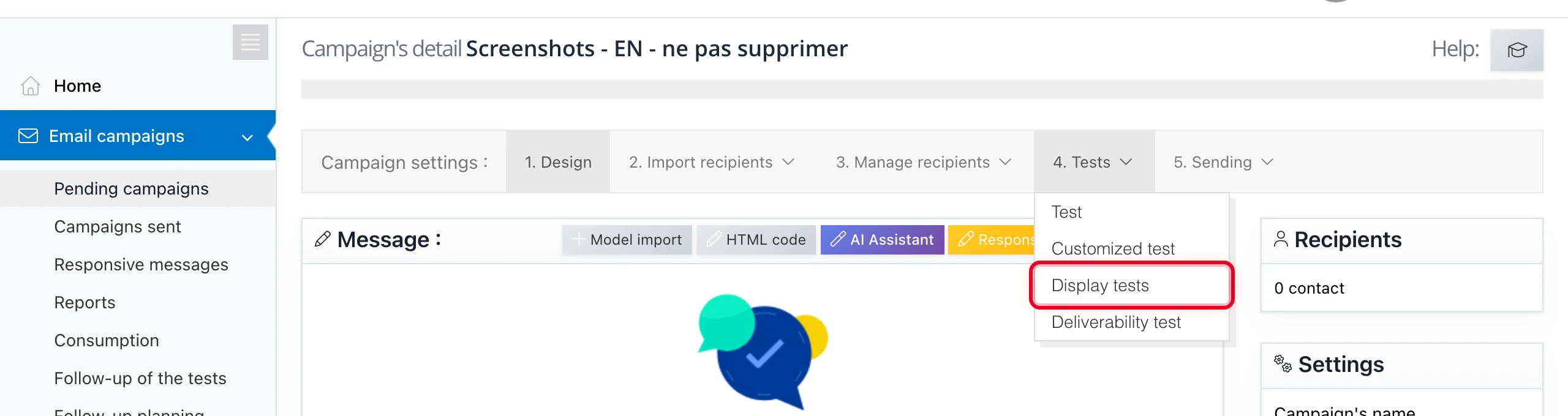This screenshot has height=416, width=1568.
Task: Click the gears icon next to Settings
Action: (x=1283, y=363)
